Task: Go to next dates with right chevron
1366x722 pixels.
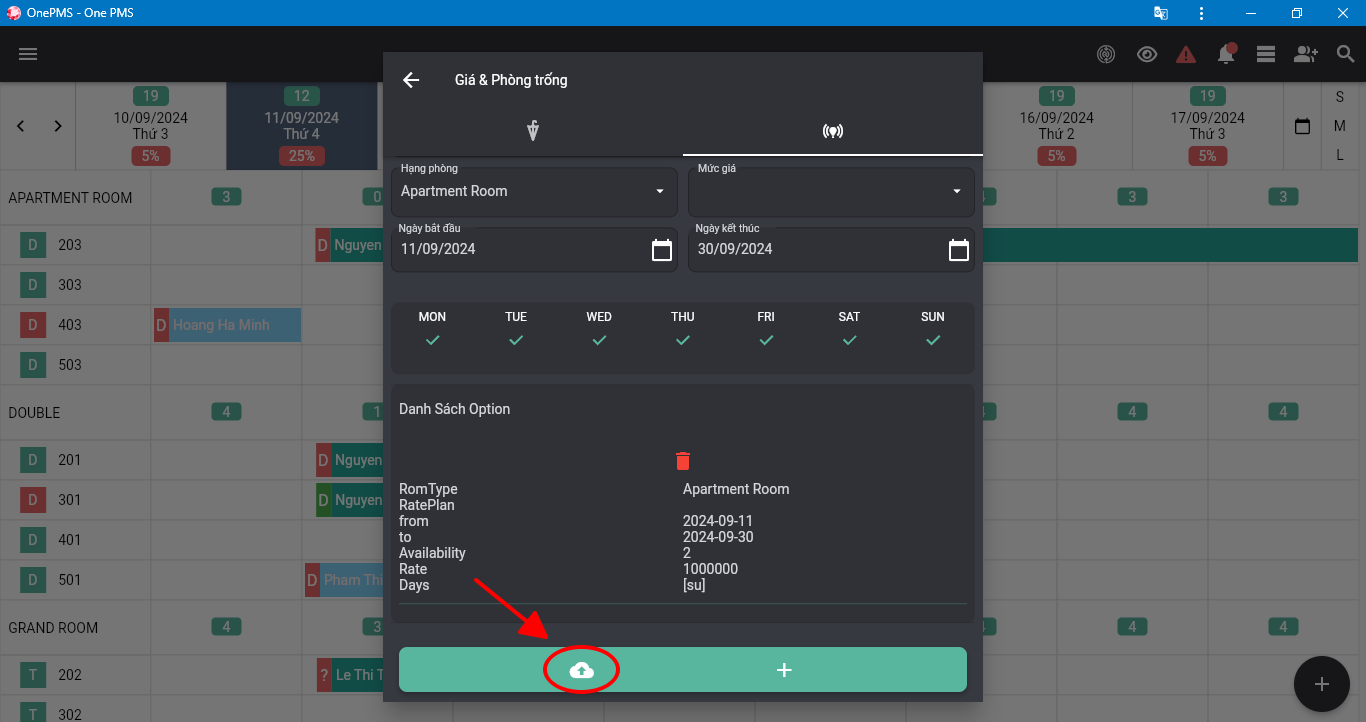Action: point(58,126)
